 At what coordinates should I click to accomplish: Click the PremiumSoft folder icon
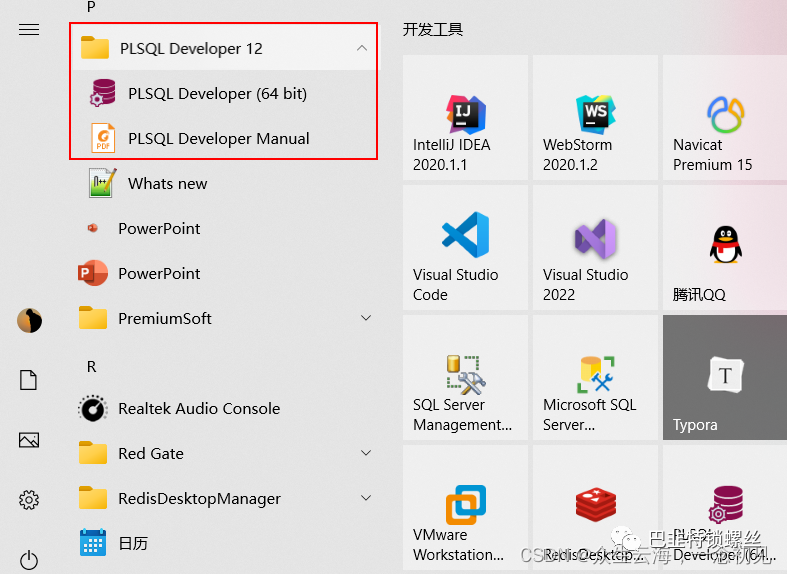coord(93,318)
